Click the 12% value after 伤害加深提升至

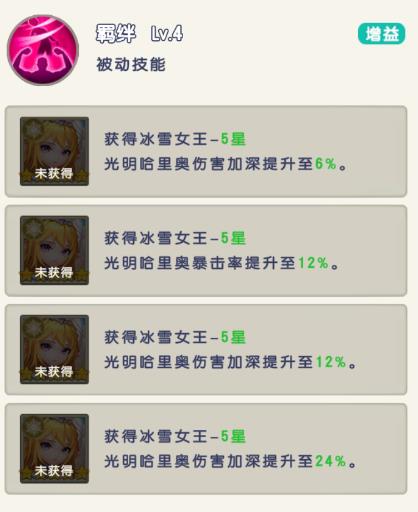[331, 362]
